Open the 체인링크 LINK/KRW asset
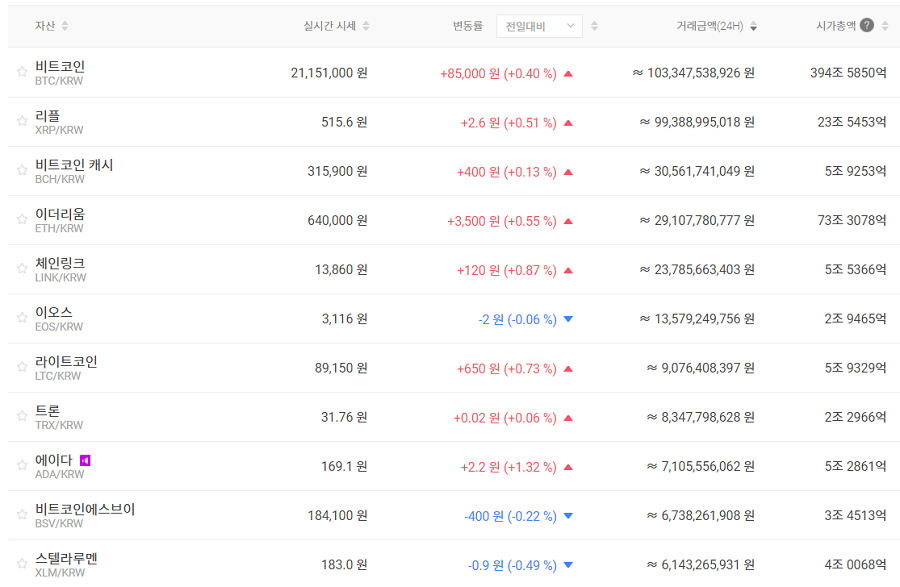This screenshot has width=900, height=587. coord(60,270)
